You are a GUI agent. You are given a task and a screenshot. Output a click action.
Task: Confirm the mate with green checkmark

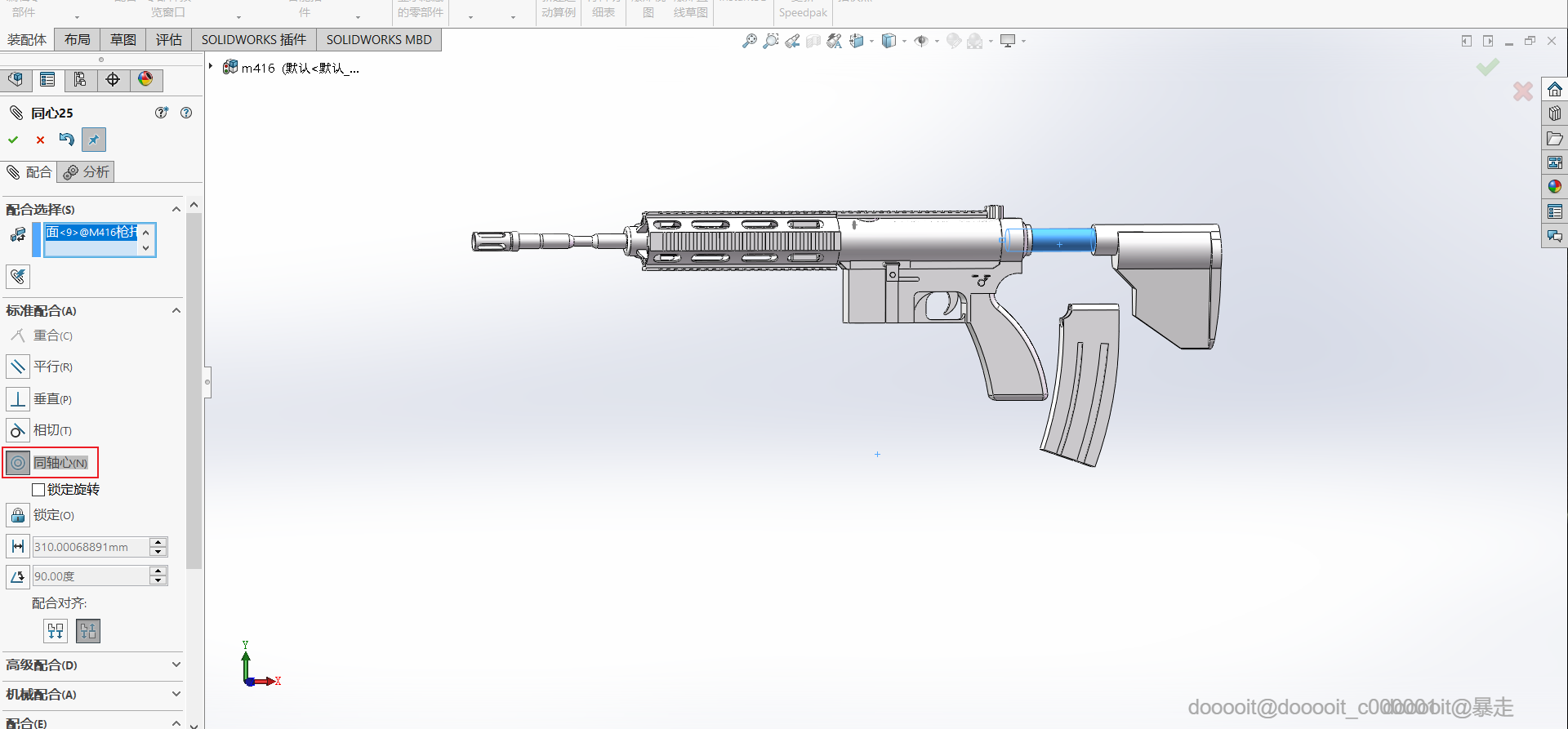tap(13, 140)
